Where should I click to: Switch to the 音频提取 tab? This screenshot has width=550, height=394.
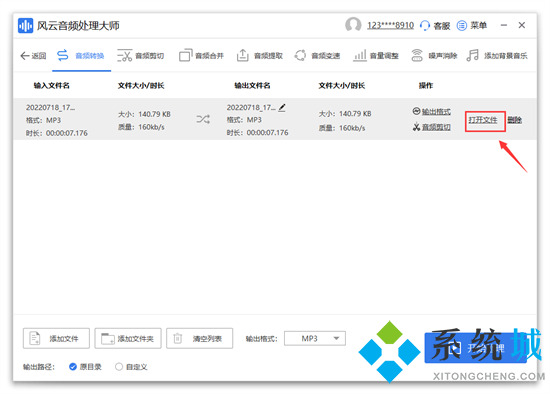click(x=260, y=56)
